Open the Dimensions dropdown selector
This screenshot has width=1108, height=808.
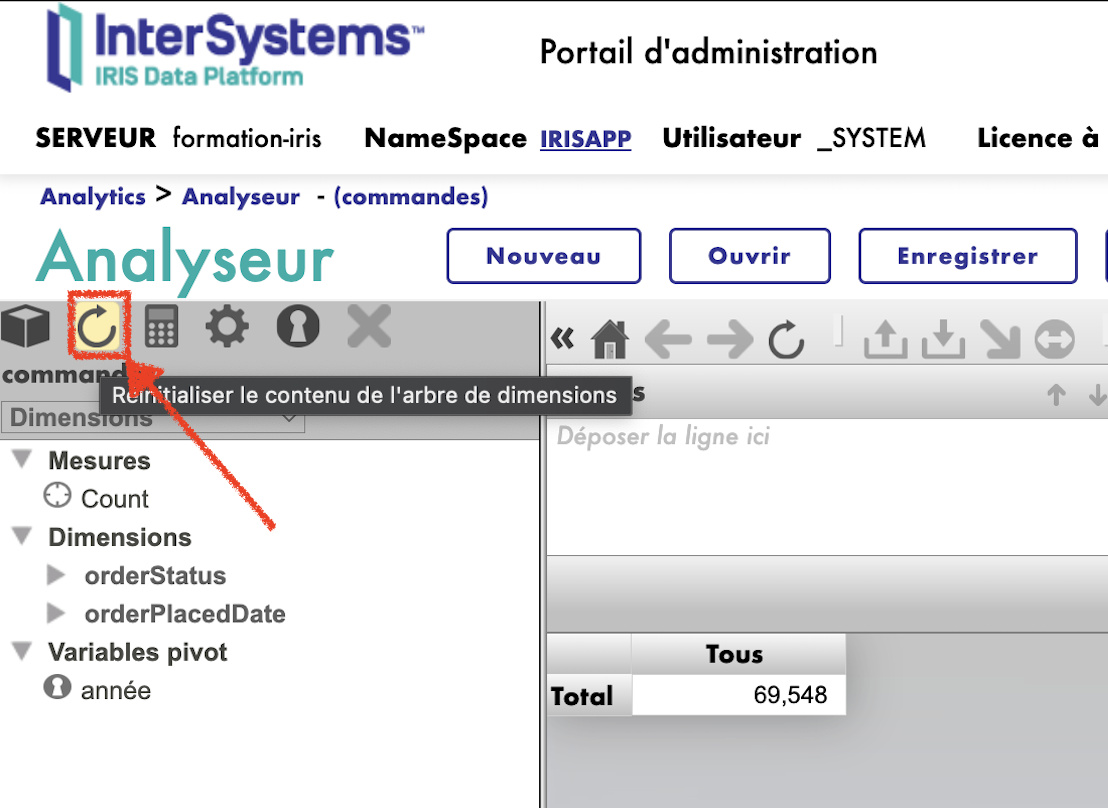(154, 417)
